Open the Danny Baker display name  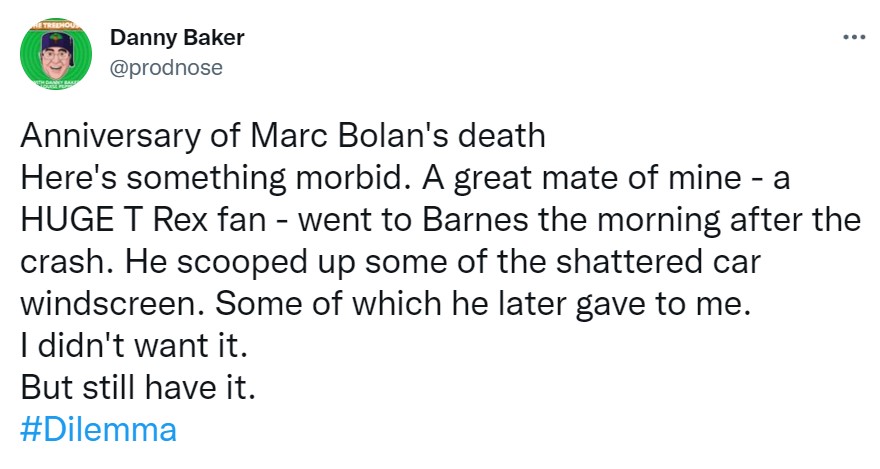click(x=177, y=38)
